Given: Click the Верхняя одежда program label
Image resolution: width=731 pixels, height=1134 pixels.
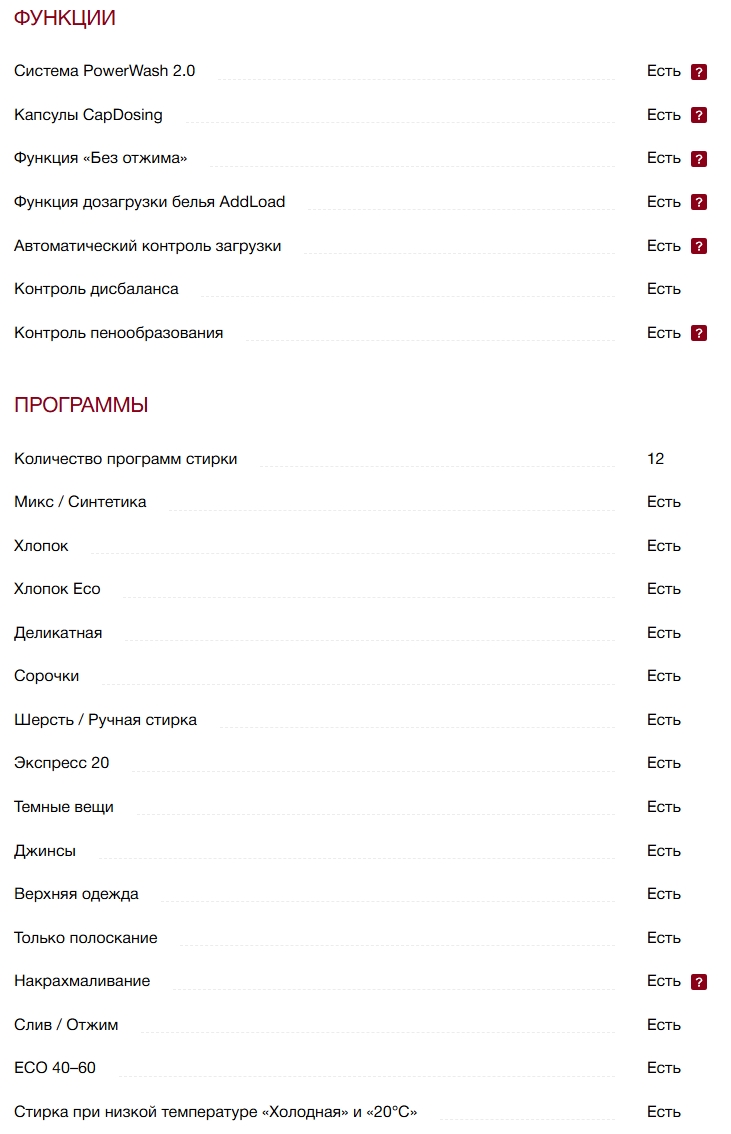Looking at the screenshot, I should (76, 894).
